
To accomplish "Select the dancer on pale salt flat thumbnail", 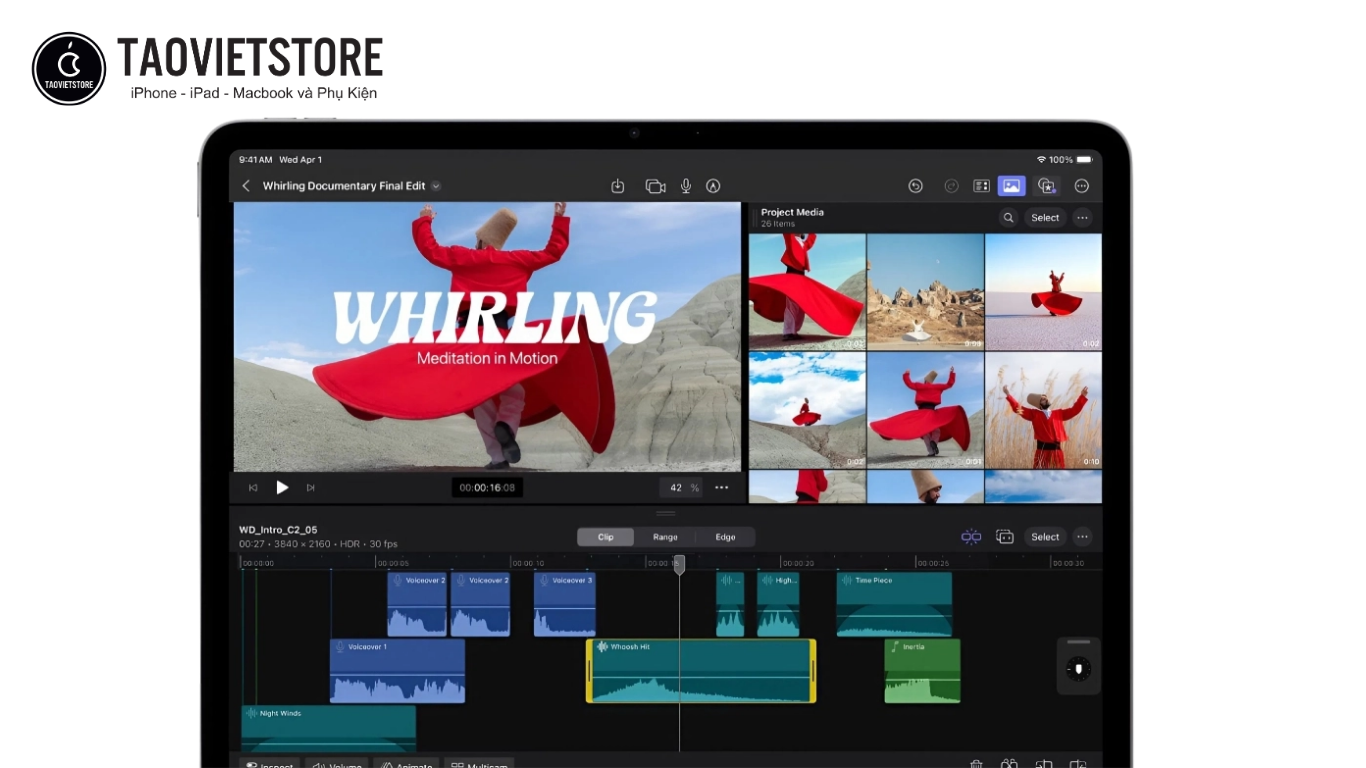I will coord(1043,292).
